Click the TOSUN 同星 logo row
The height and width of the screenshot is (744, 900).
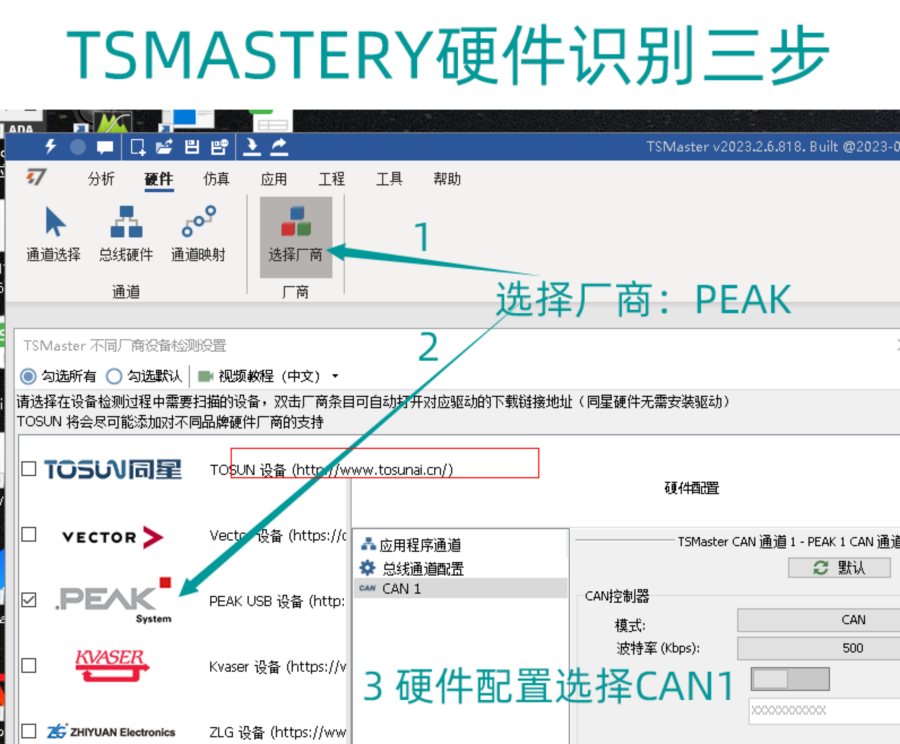pyautogui.click(x=113, y=470)
